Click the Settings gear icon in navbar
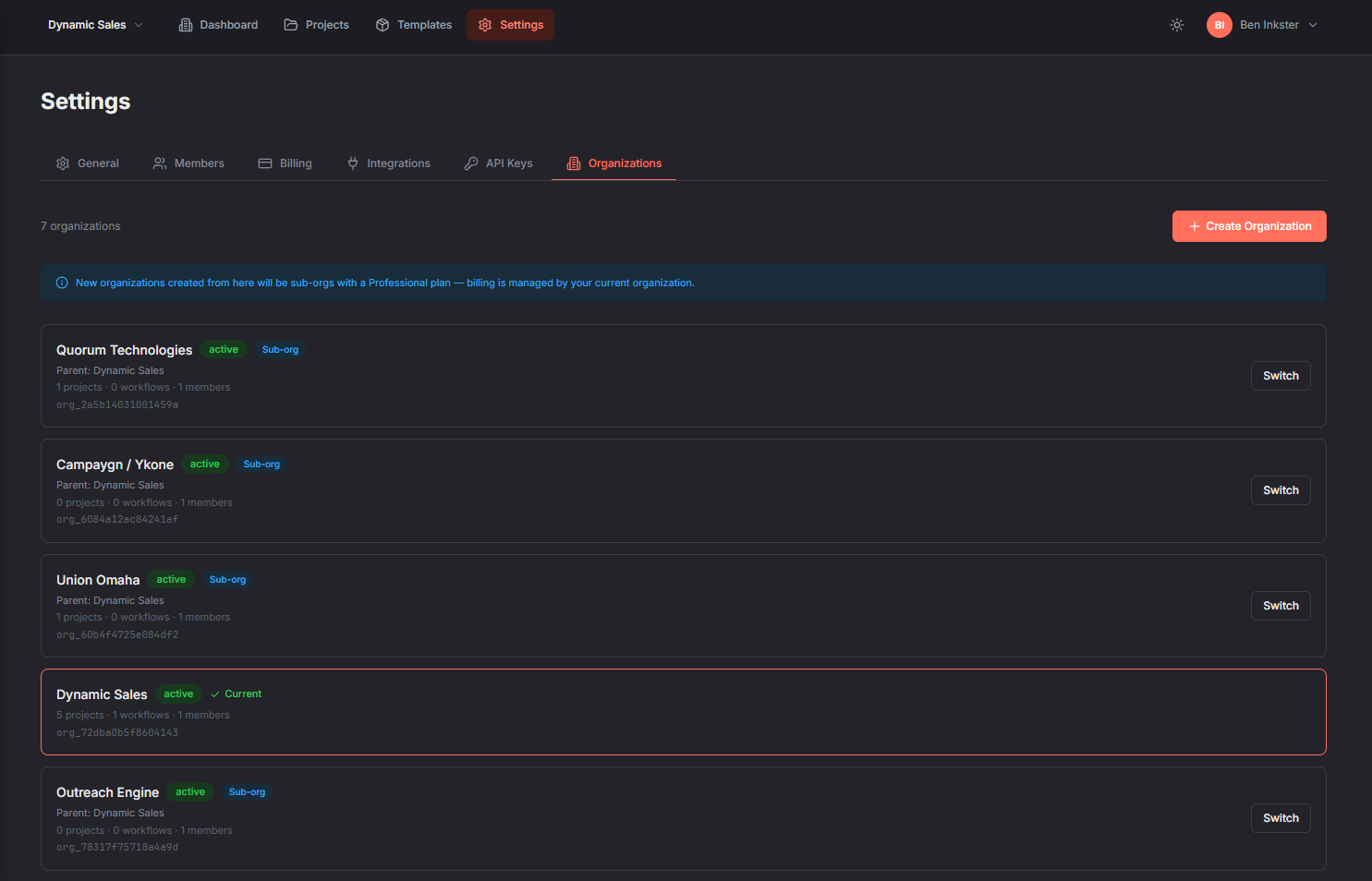This screenshot has width=1372, height=881. 485,25
